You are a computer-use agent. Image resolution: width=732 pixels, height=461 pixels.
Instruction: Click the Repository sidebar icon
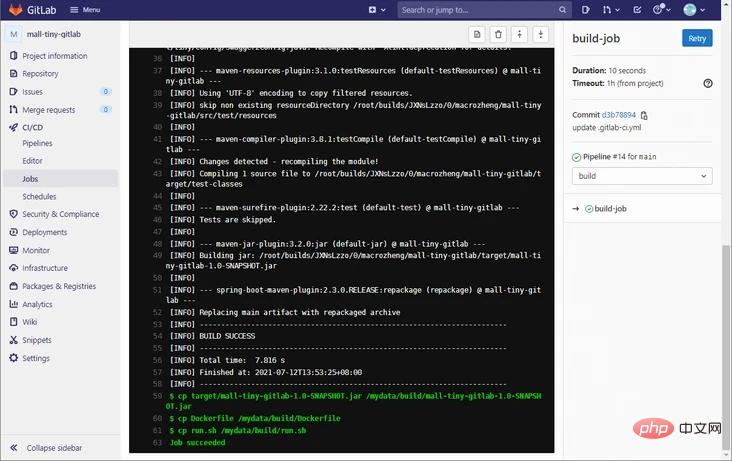pos(14,73)
